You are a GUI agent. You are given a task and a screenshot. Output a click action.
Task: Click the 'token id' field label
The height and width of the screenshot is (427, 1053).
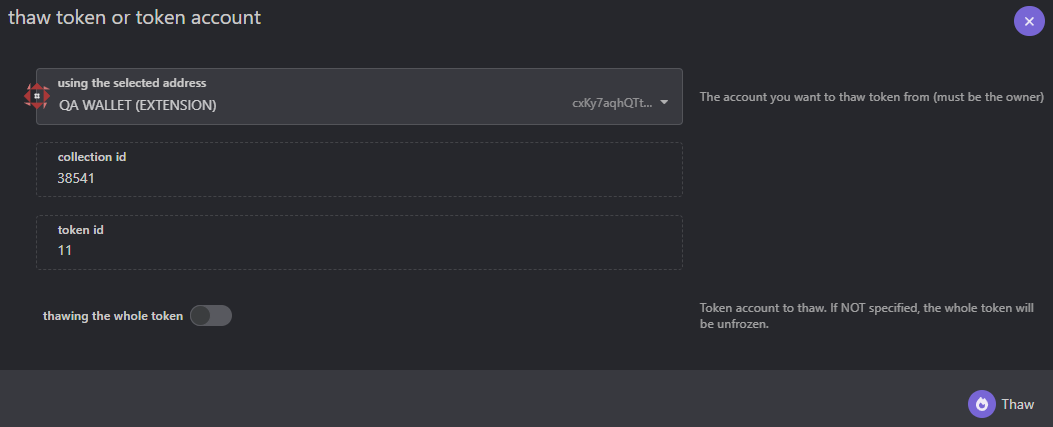(x=81, y=230)
